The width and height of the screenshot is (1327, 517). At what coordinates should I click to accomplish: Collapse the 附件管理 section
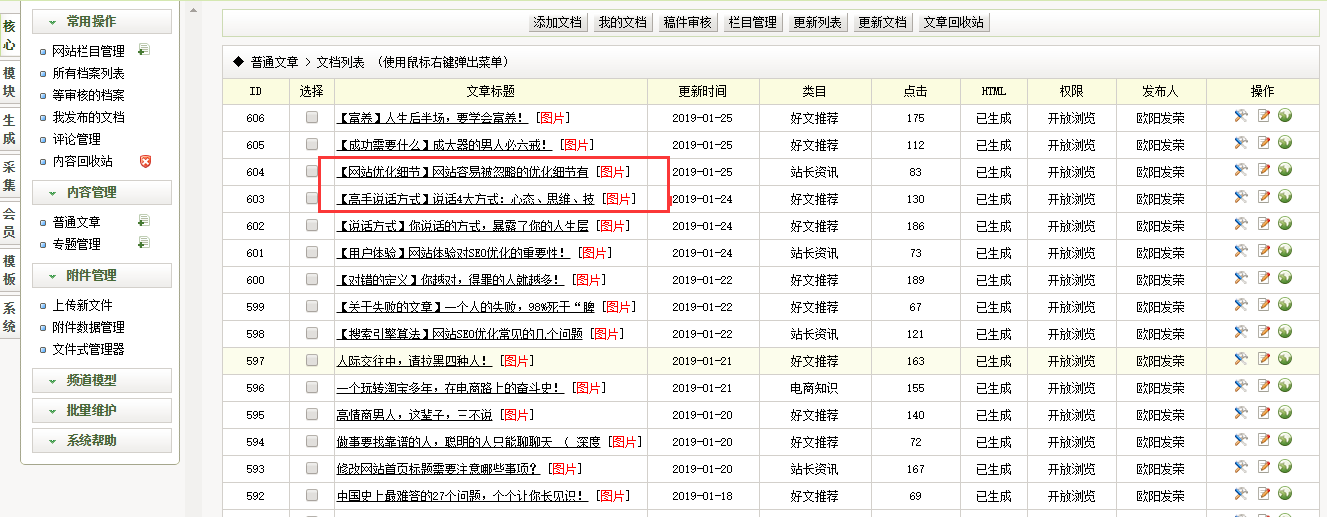tap(102, 275)
